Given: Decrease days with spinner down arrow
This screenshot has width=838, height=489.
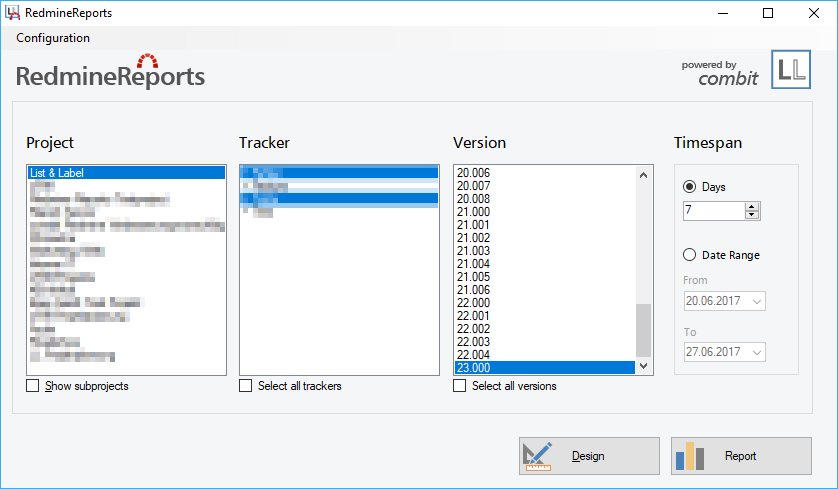Looking at the screenshot, I should tap(752, 215).
